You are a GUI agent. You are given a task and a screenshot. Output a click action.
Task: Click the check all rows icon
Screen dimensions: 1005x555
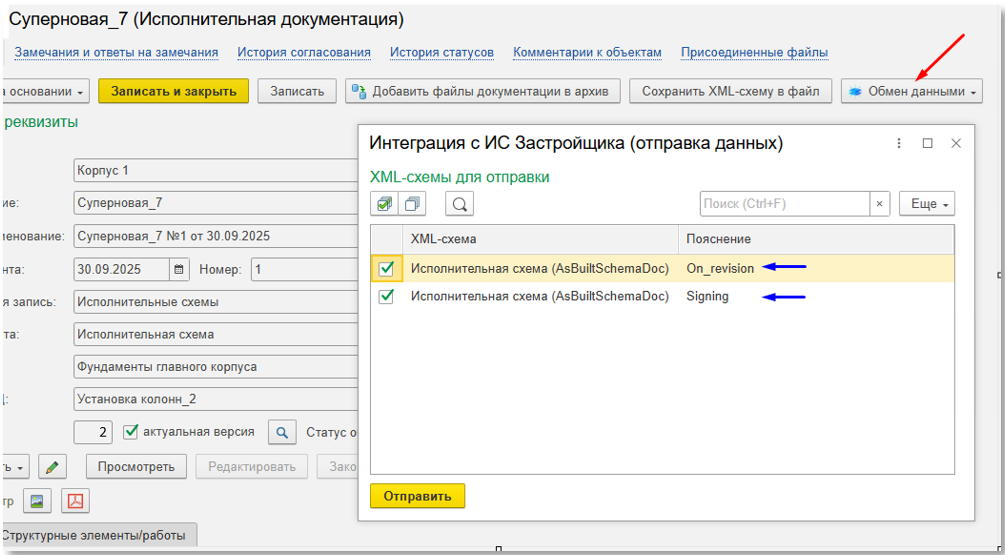(384, 204)
